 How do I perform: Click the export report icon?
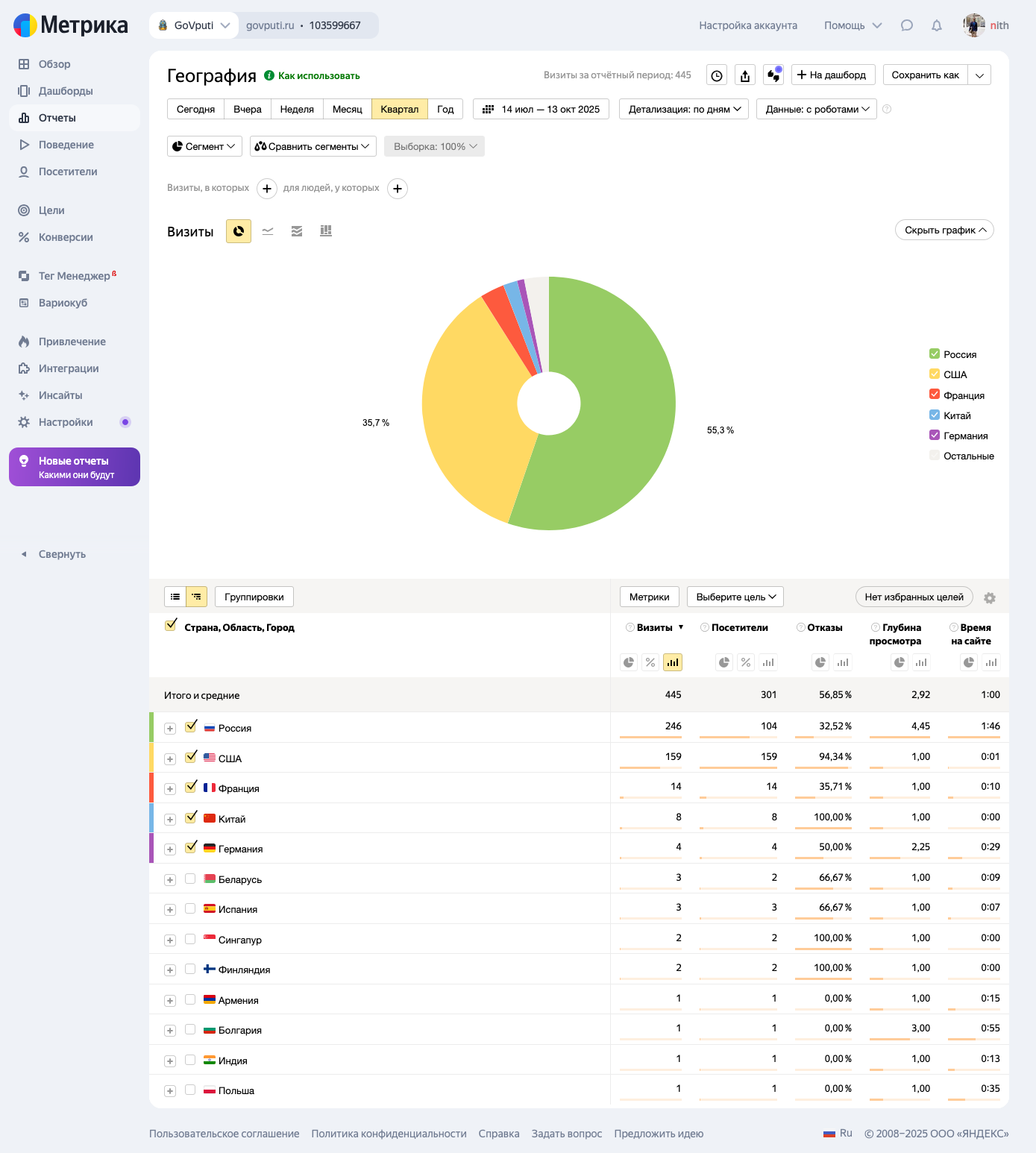(745, 75)
